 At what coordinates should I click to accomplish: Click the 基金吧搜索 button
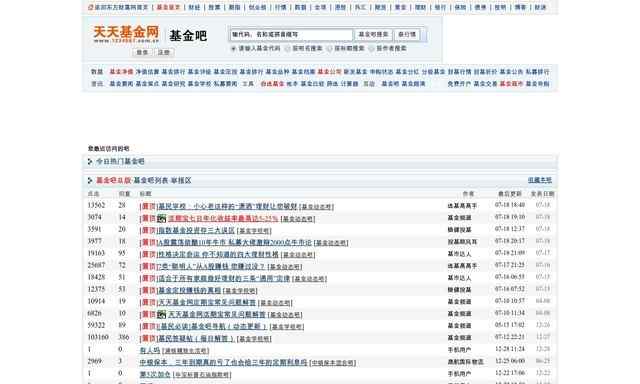point(373,35)
